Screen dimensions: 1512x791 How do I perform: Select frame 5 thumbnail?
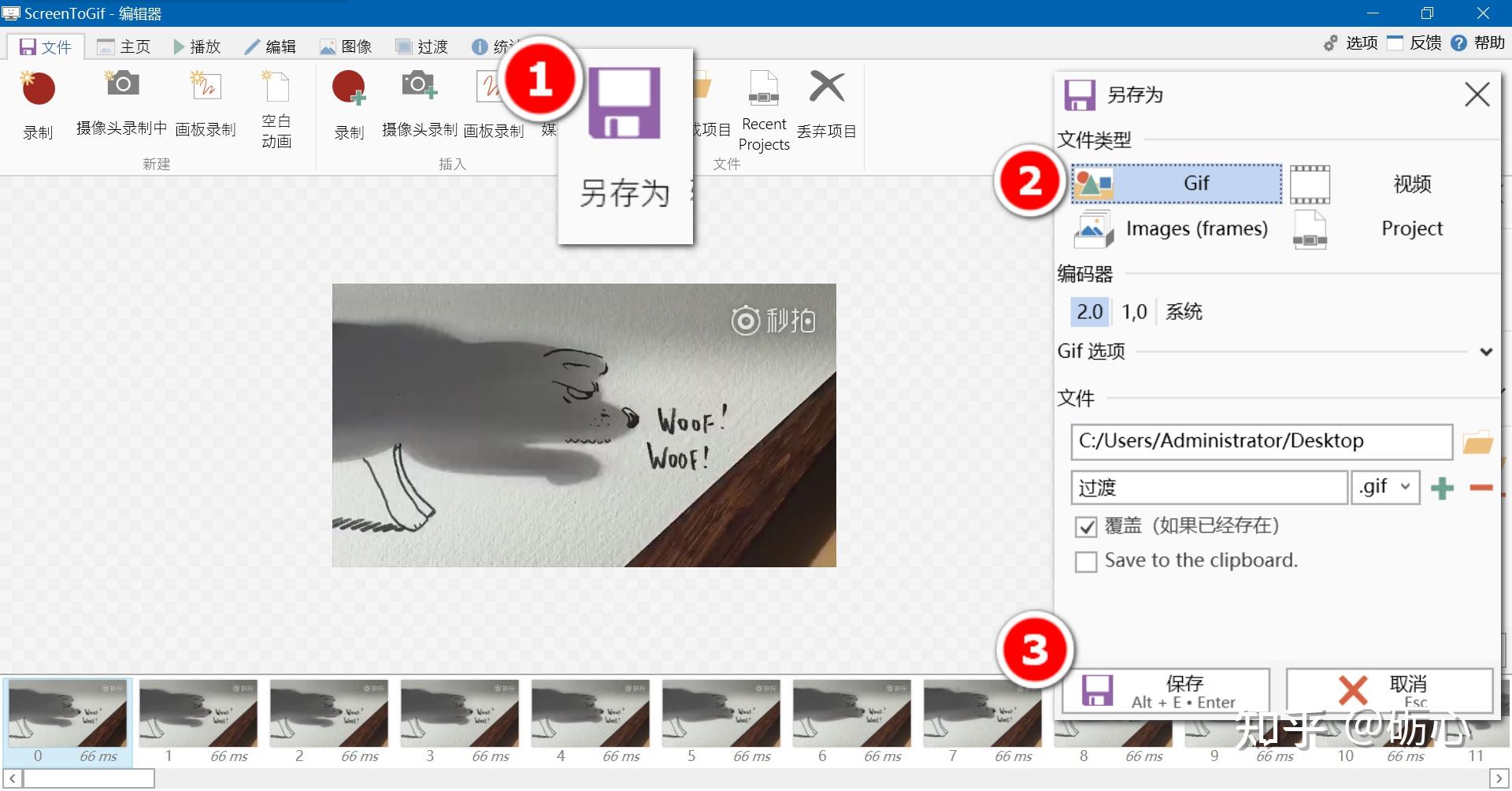click(721, 722)
